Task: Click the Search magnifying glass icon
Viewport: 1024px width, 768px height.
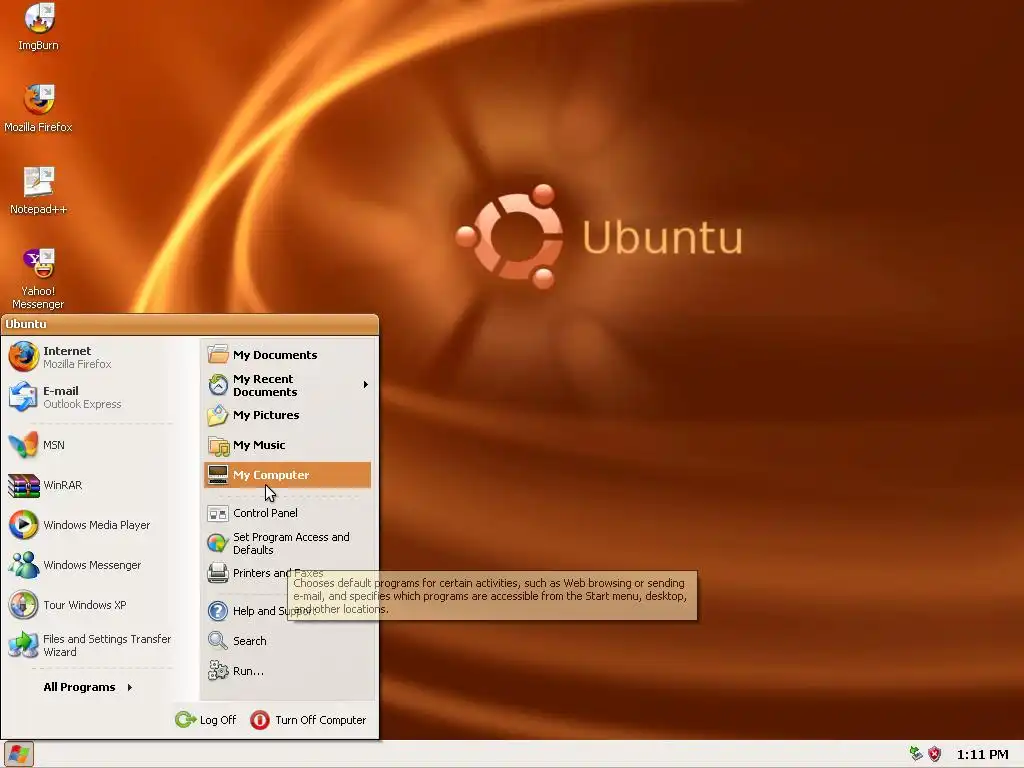Action: pos(218,641)
